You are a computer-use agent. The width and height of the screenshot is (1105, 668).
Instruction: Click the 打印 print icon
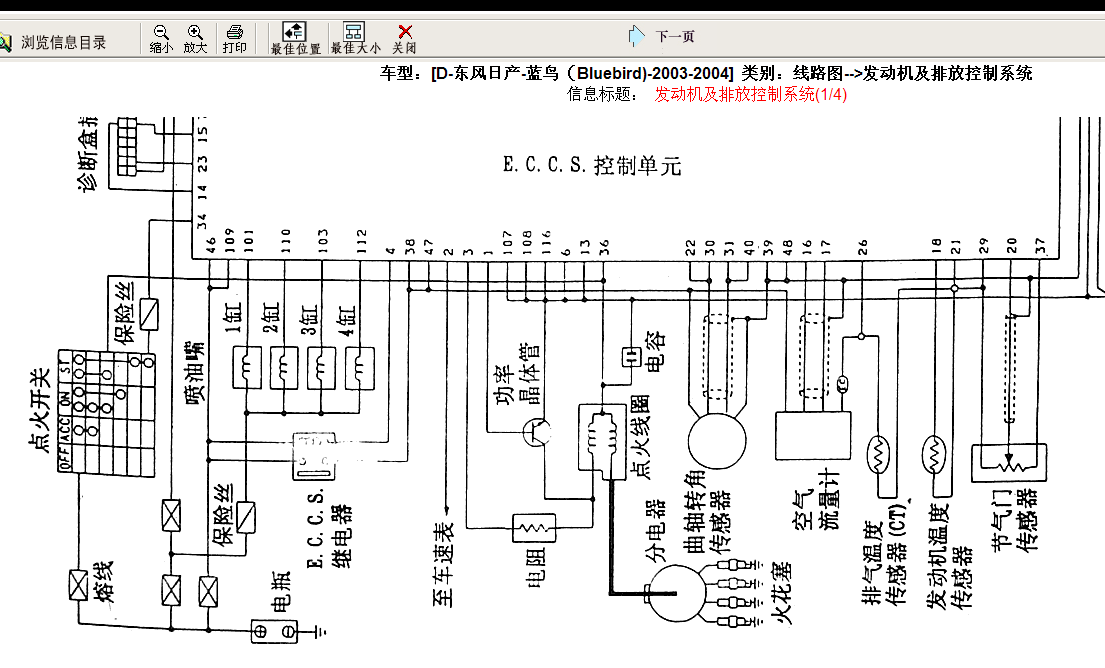pyautogui.click(x=235, y=32)
